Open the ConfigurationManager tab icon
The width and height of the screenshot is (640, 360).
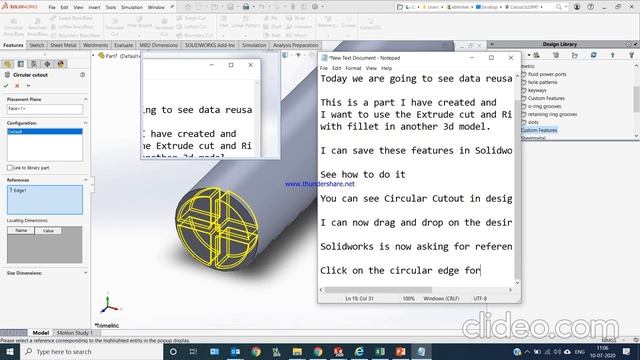point(34,64)
